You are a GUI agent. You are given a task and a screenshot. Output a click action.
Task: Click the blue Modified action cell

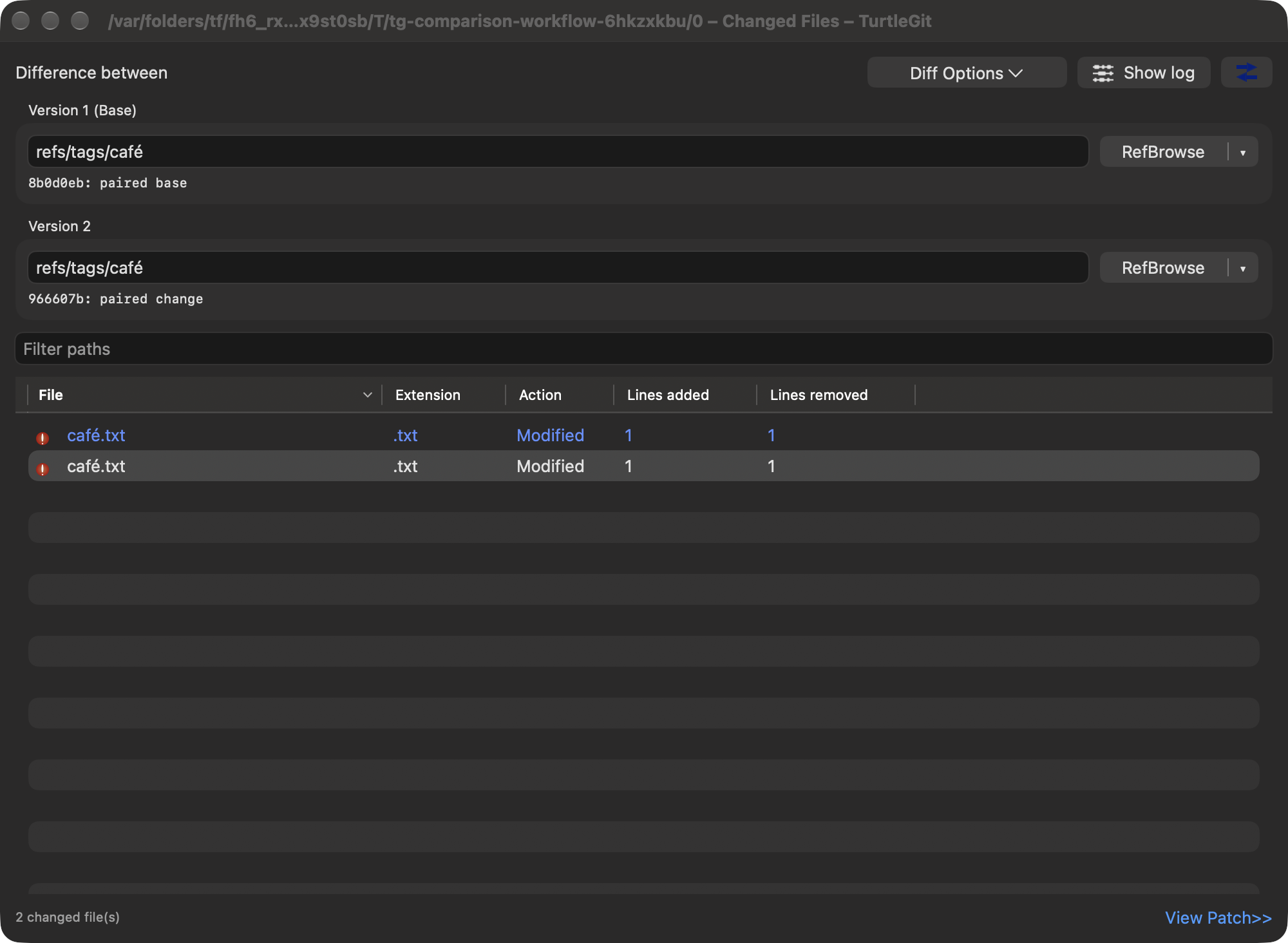[x=551, y=435]
